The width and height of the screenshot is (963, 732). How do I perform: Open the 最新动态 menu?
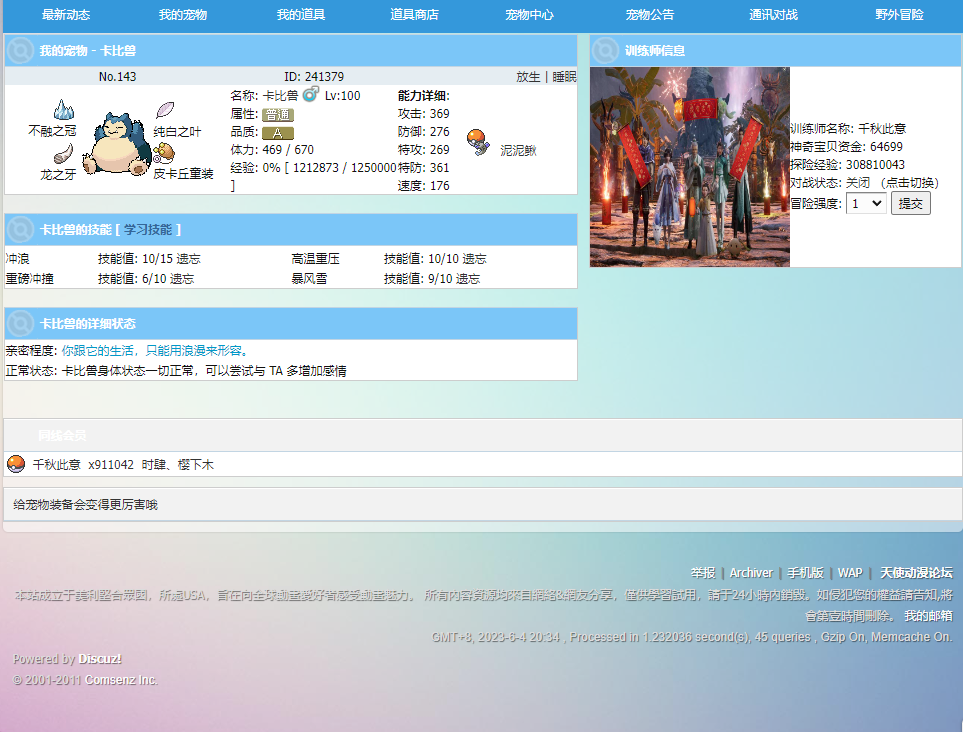(66, 15)
